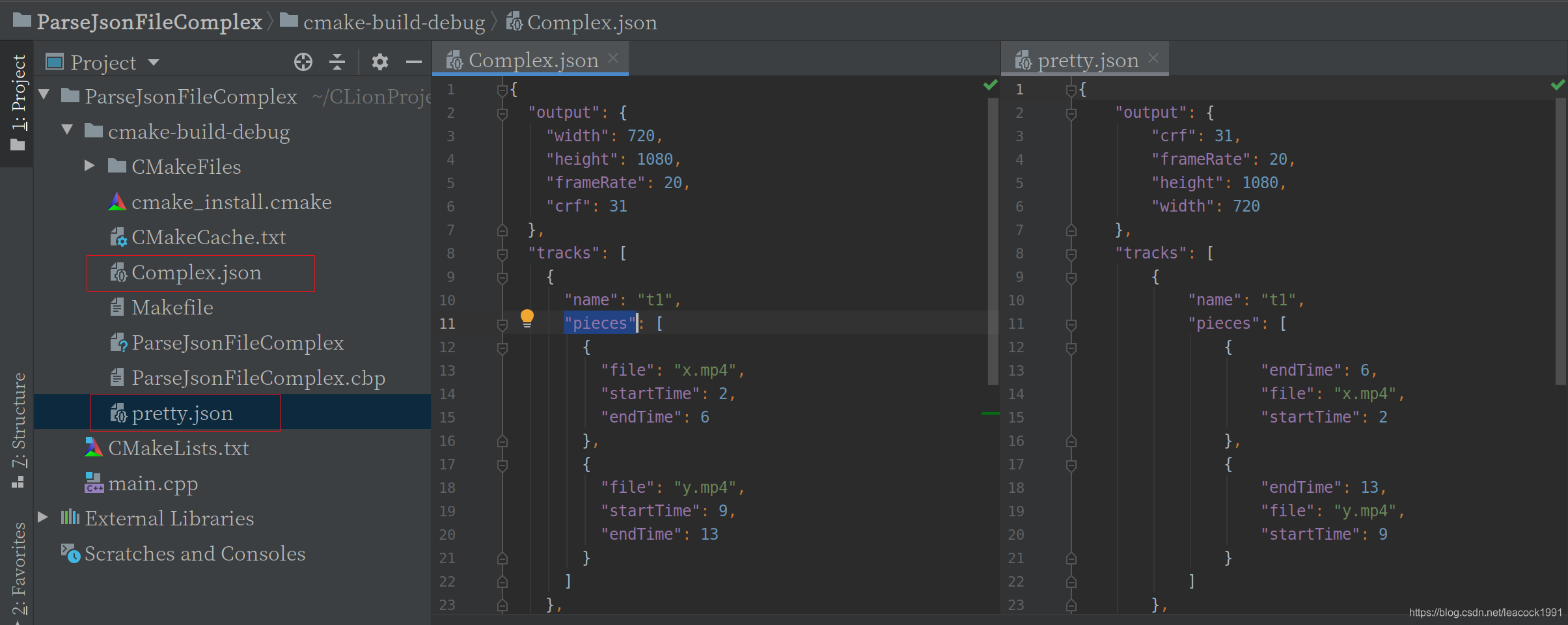Click the JSON file icon on the Complex.json tab
This screenshot has height=625, width=1568.
(x=454, y=60)
